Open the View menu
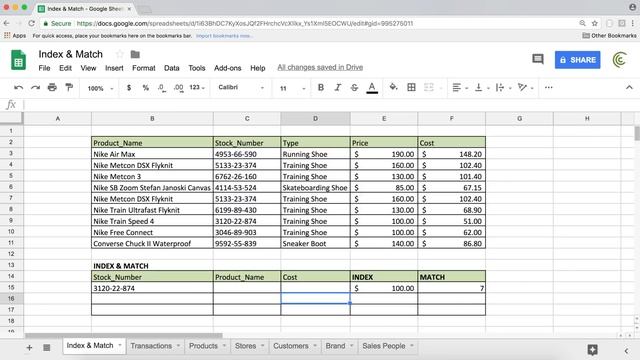 coord(88,68)
